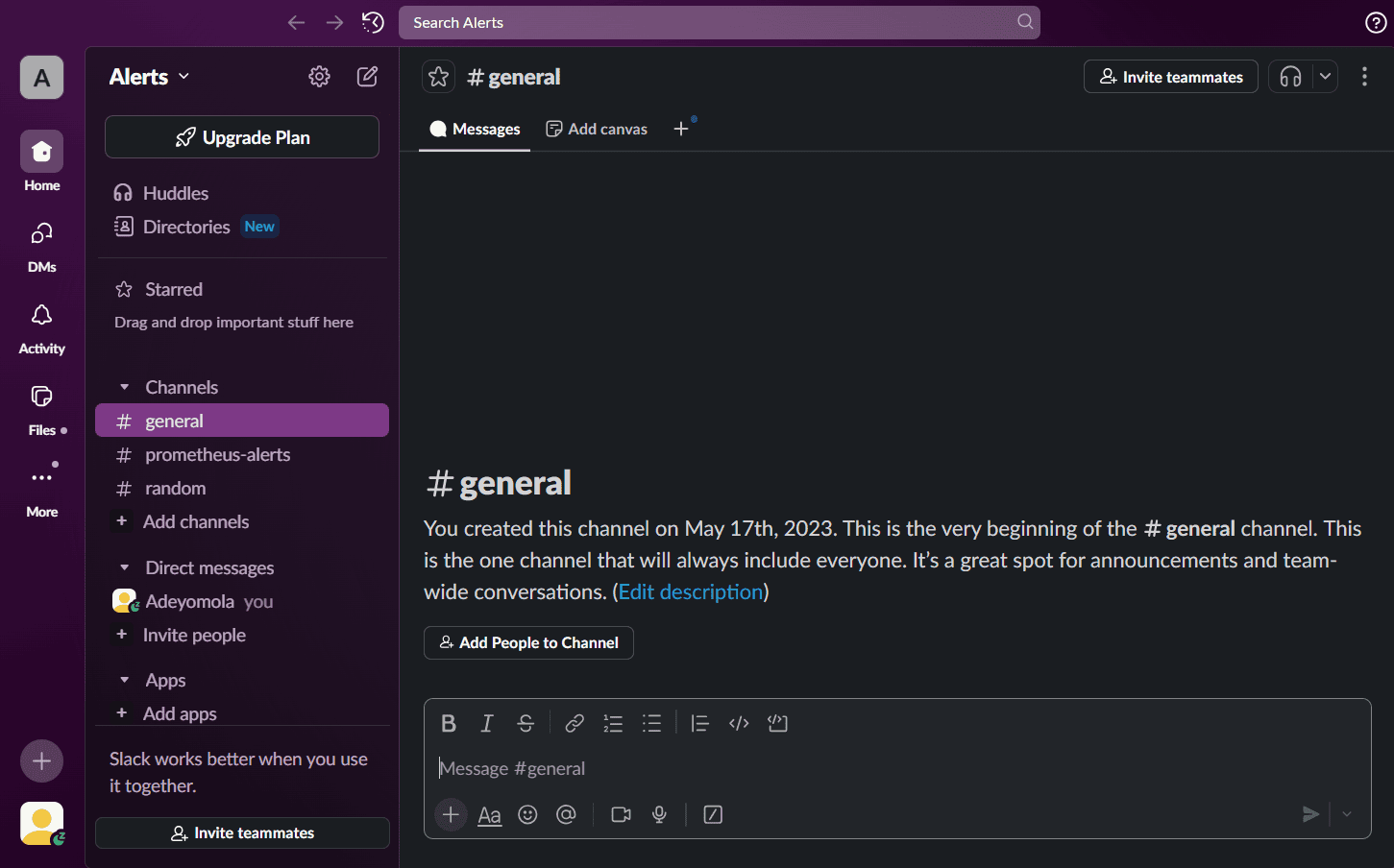Open the prometheus-alerts channel
Image resolution: width=1394 pixels, height=868 pixels.
coord(217,454)
